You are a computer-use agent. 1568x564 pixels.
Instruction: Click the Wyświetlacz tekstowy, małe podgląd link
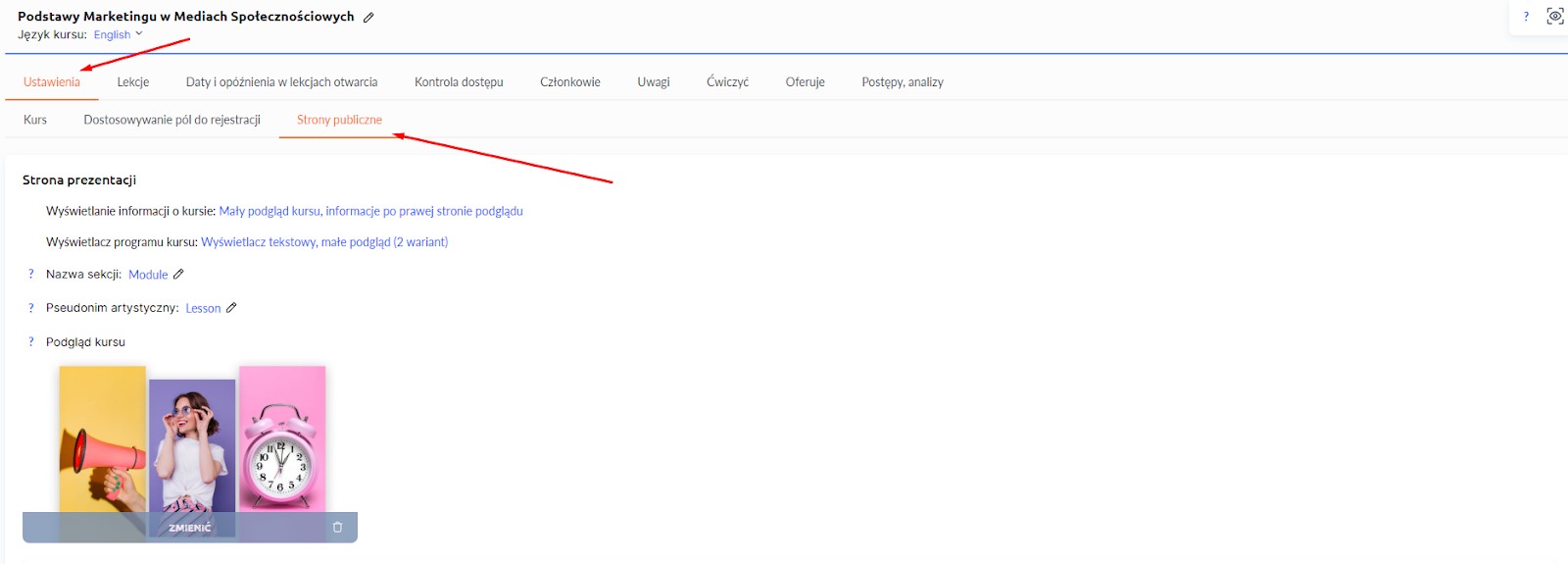tap(324, 242)
